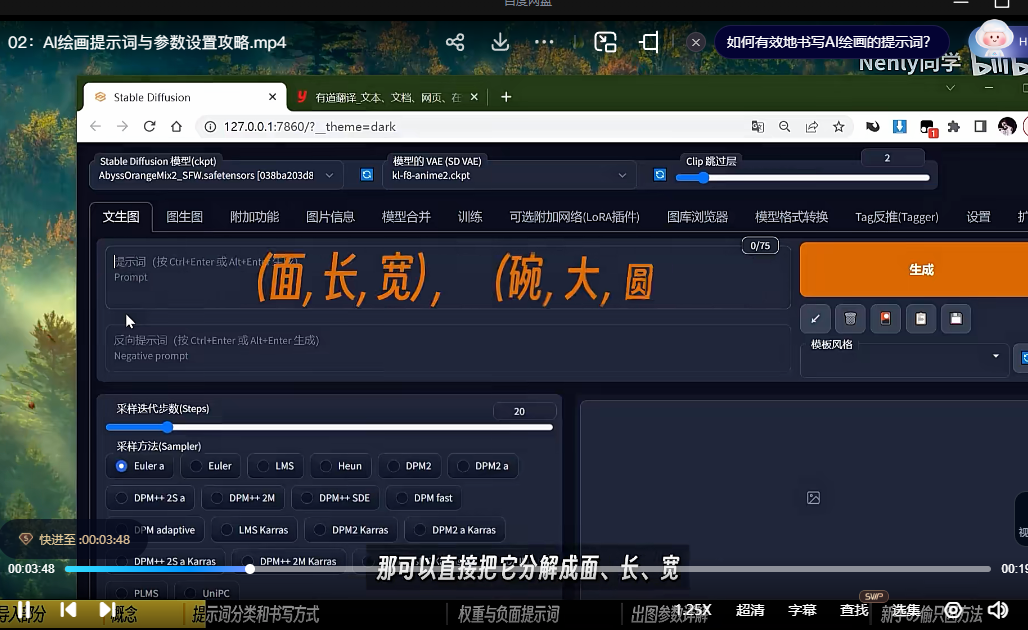This screenshot has width=1028, height=630.
Task: Switch to mini-window picture-in-picture mode
Action: coord(605,42)
